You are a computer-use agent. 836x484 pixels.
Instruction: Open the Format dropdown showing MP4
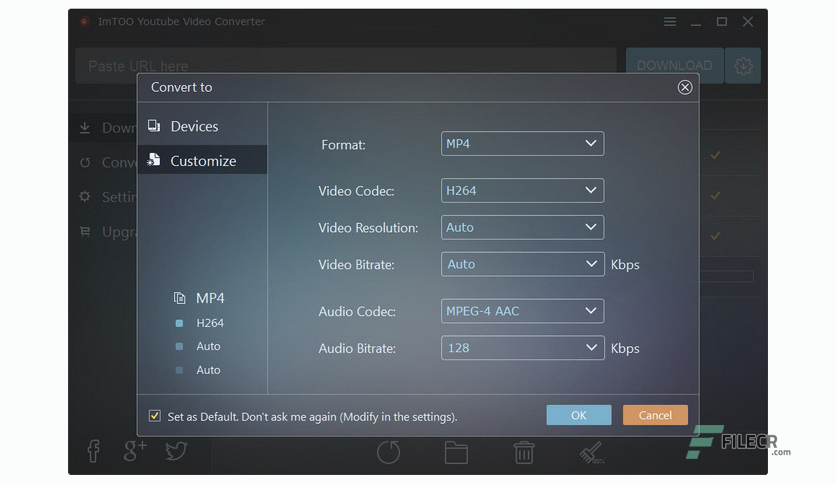522,143
